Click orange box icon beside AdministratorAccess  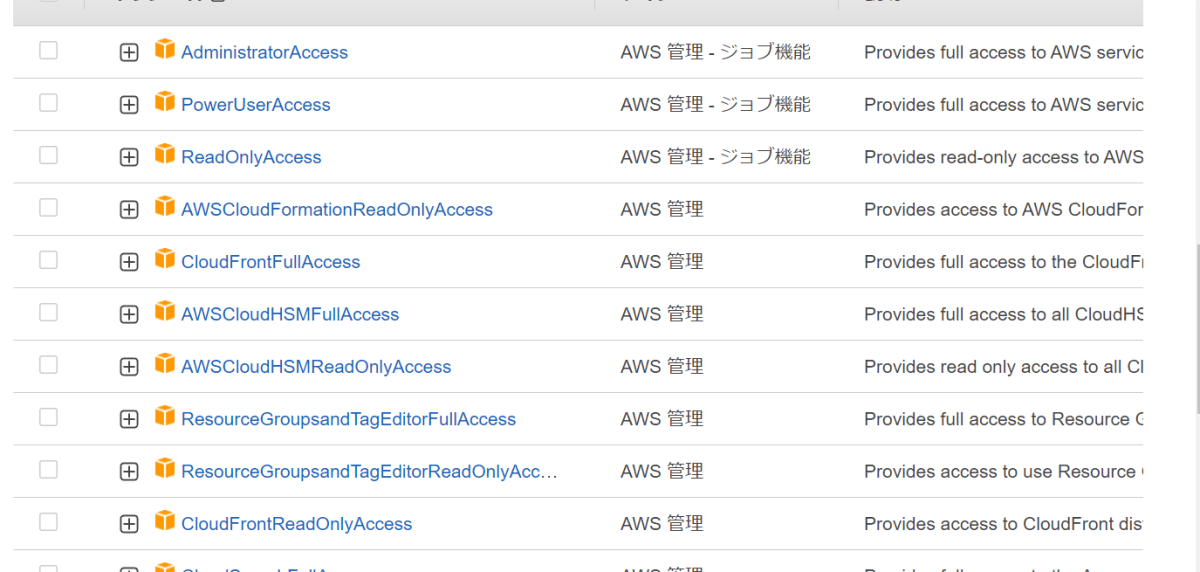click(165, 49)
